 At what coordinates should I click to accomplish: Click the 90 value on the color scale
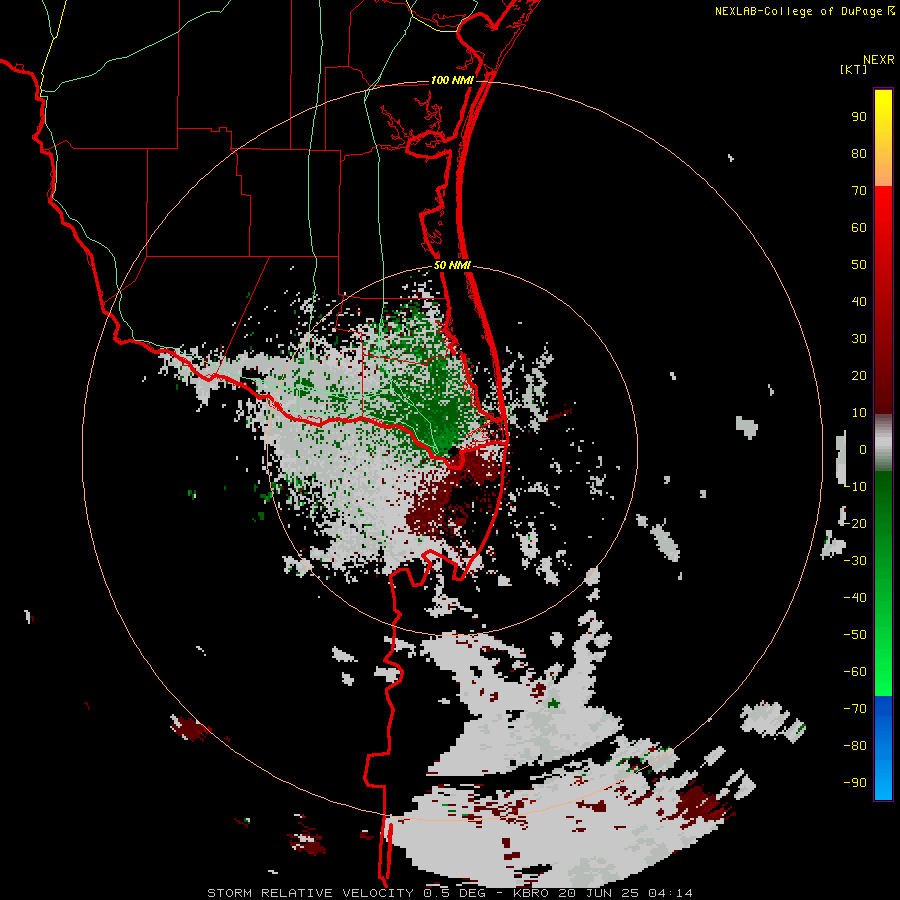pyautogui.click(x=859, y=117)
